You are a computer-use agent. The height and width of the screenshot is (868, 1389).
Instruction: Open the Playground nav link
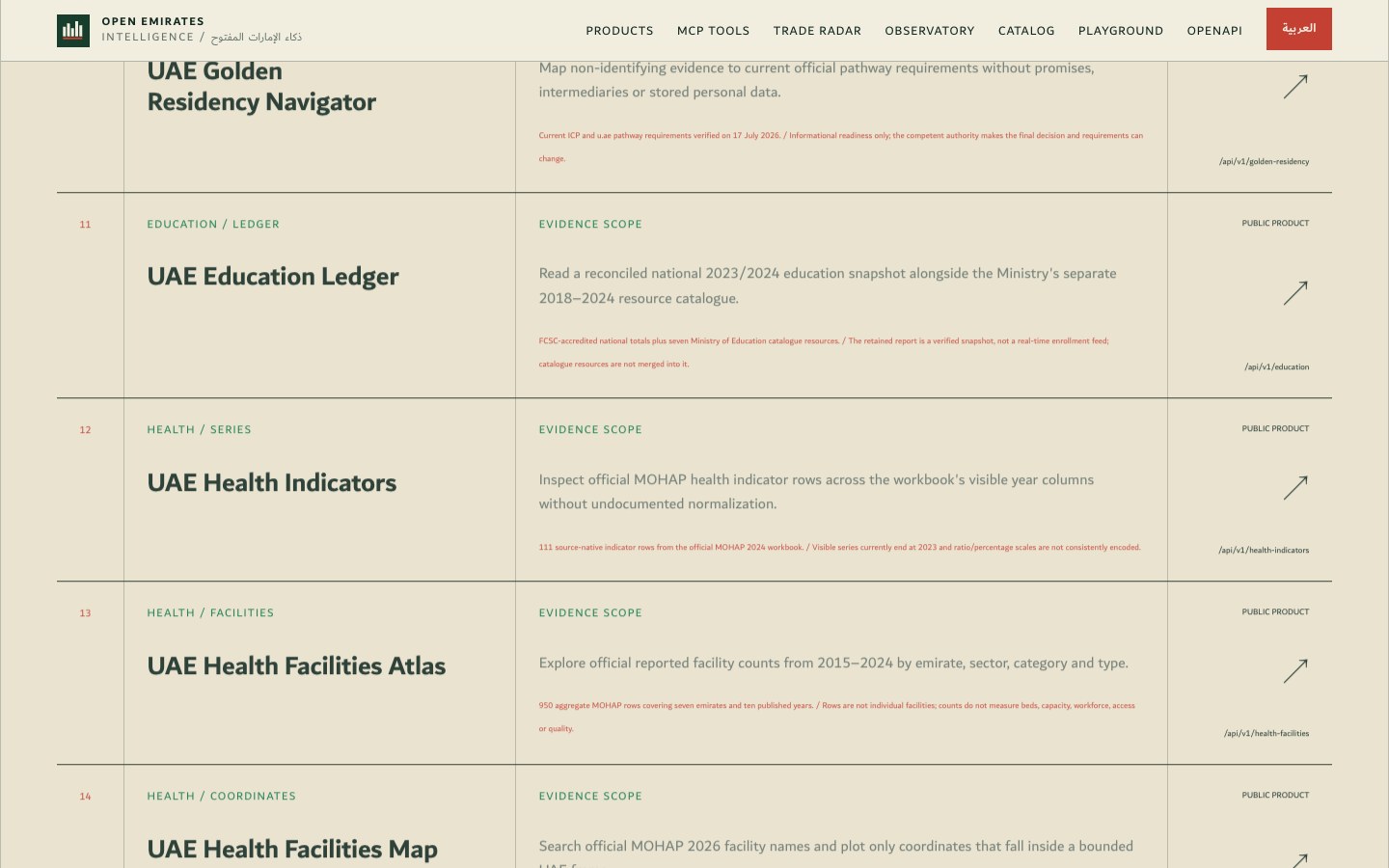click(x=1121, y=31)
